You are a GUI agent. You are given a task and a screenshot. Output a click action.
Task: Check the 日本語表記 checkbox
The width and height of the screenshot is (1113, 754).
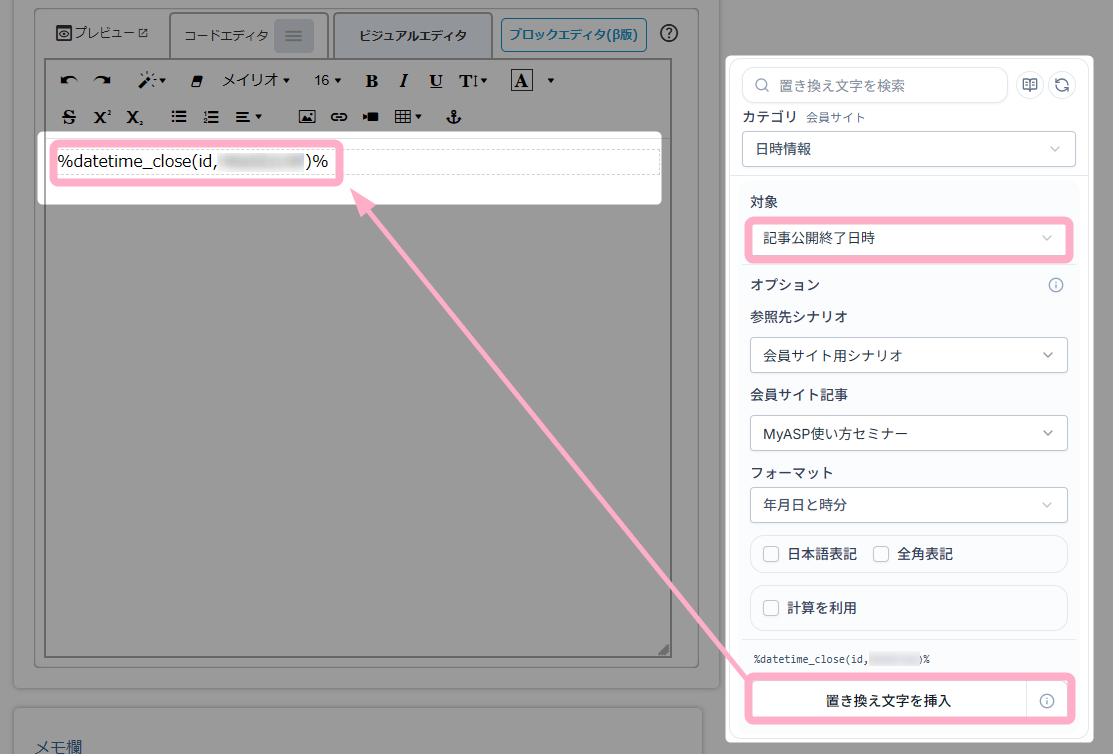[x=771, y=554]
